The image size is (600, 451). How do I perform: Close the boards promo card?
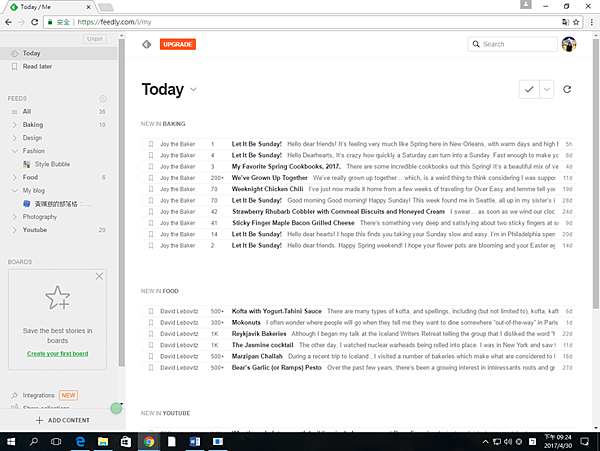[x=99, y=276]
